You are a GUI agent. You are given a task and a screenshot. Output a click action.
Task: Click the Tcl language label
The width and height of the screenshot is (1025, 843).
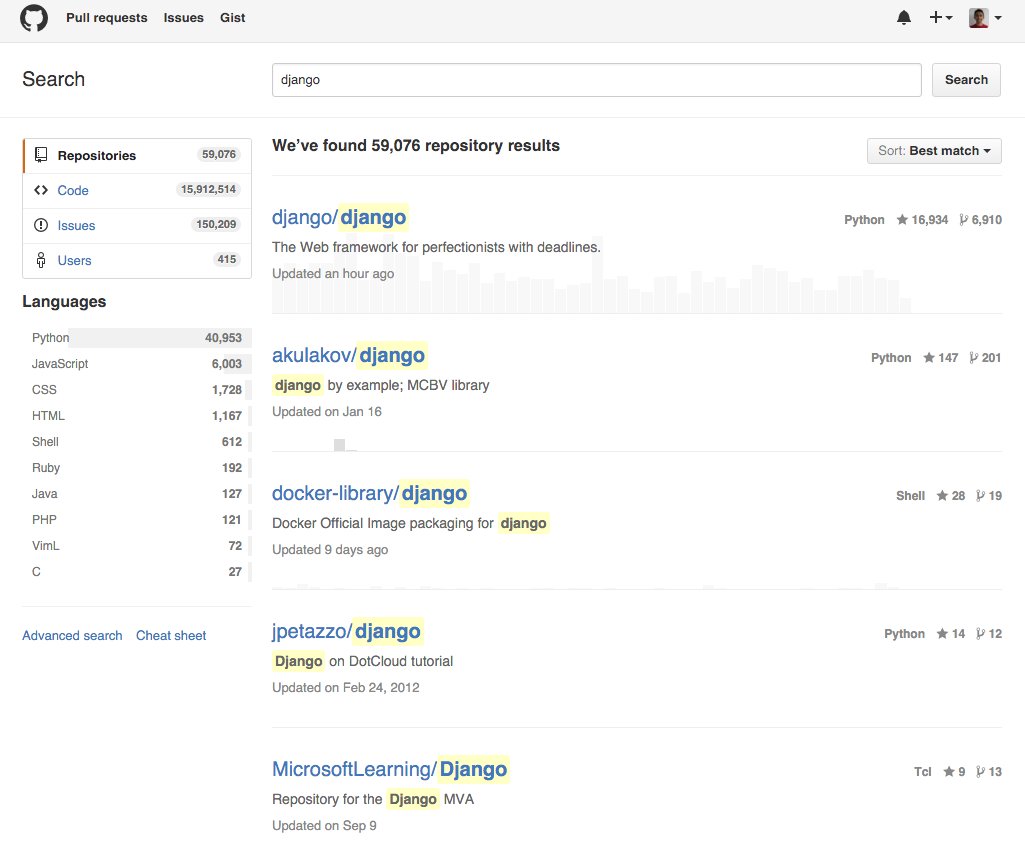[922, 772]
